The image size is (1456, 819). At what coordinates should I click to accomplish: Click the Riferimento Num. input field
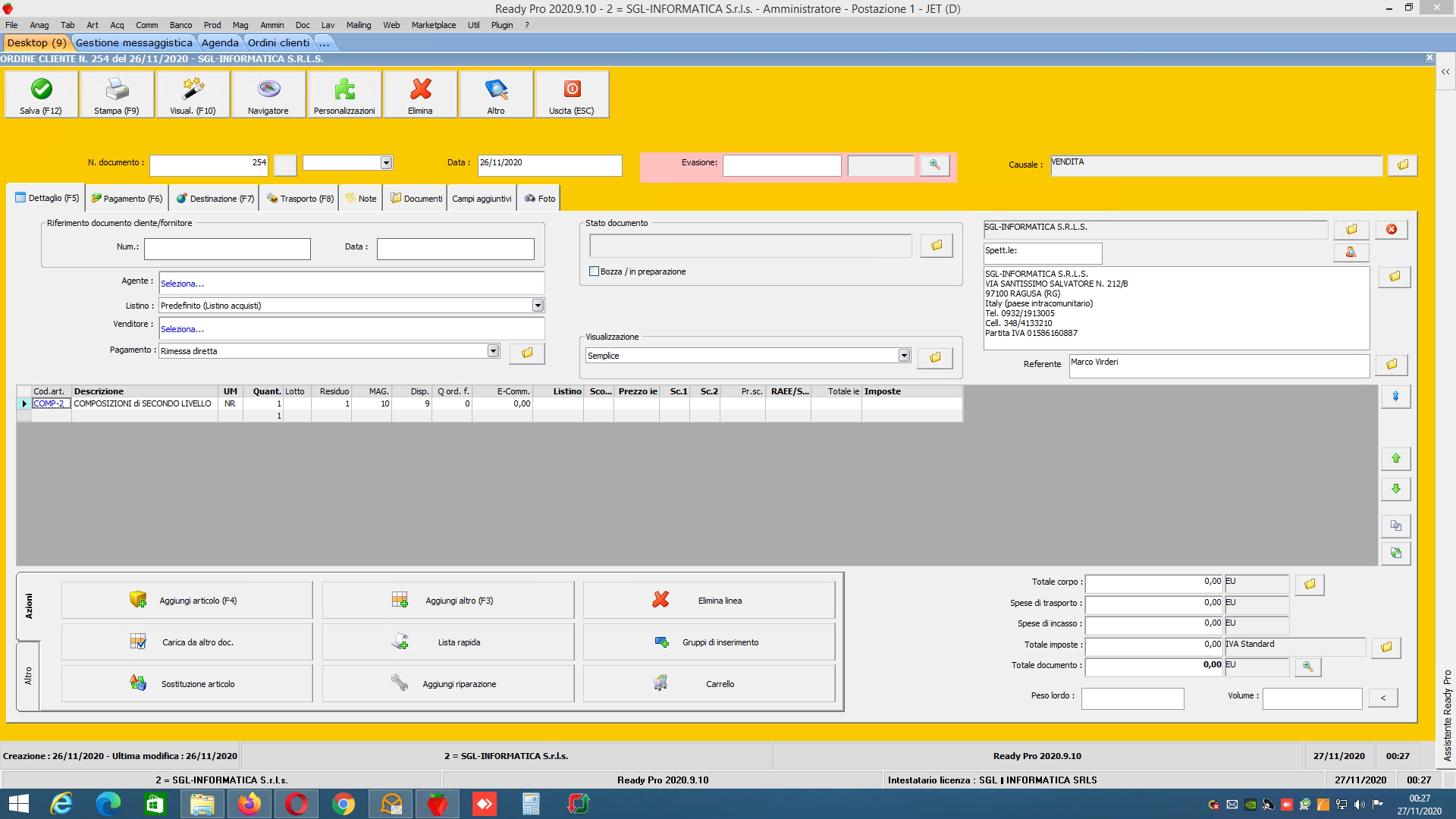click(x=227, y=249)
